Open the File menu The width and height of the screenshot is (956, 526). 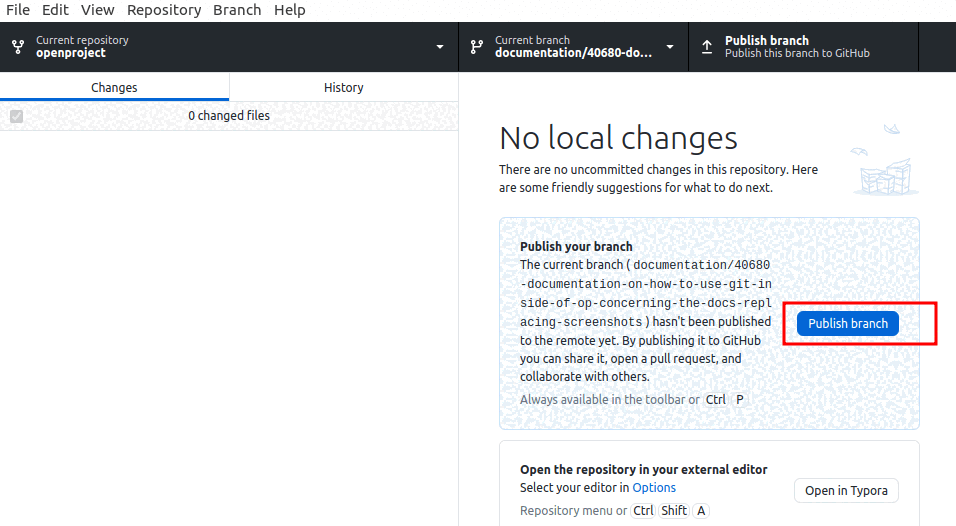pos(18,10)
